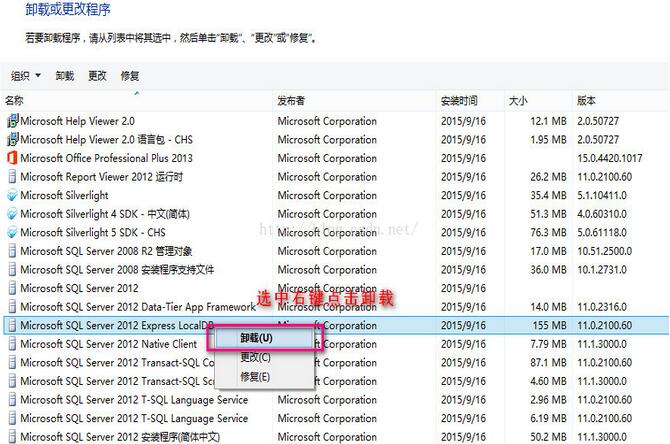Select Microsoft Silverlight 4 SDK - 中文(简体) name
Viewport: 670px width, 444px height.
(x=105, y=214)
